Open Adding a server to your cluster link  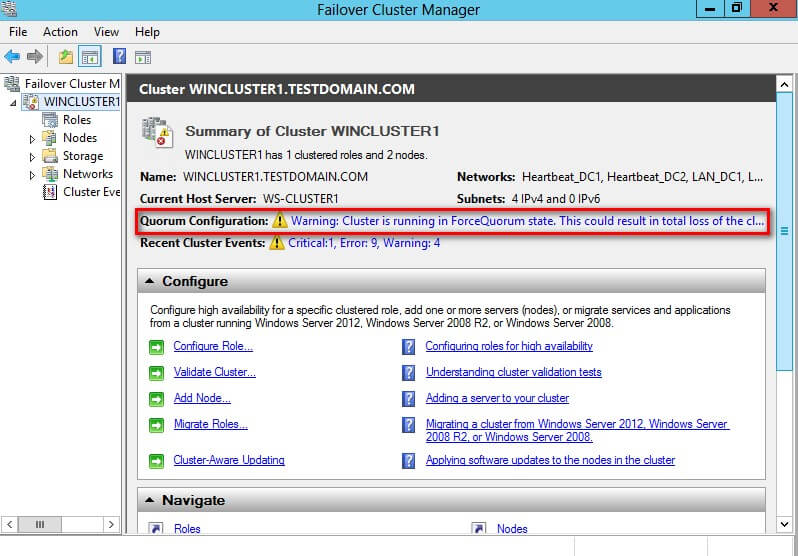pos(497,398)
